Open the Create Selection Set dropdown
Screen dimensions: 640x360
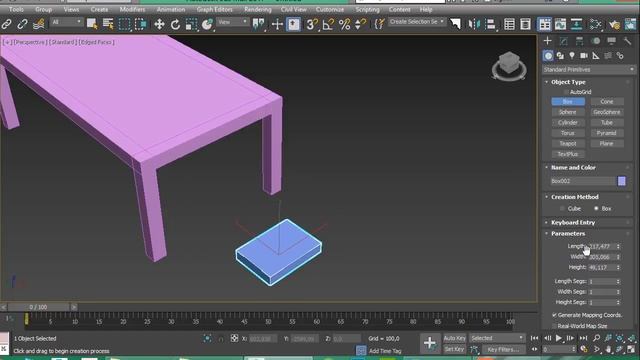click(417, 22)
